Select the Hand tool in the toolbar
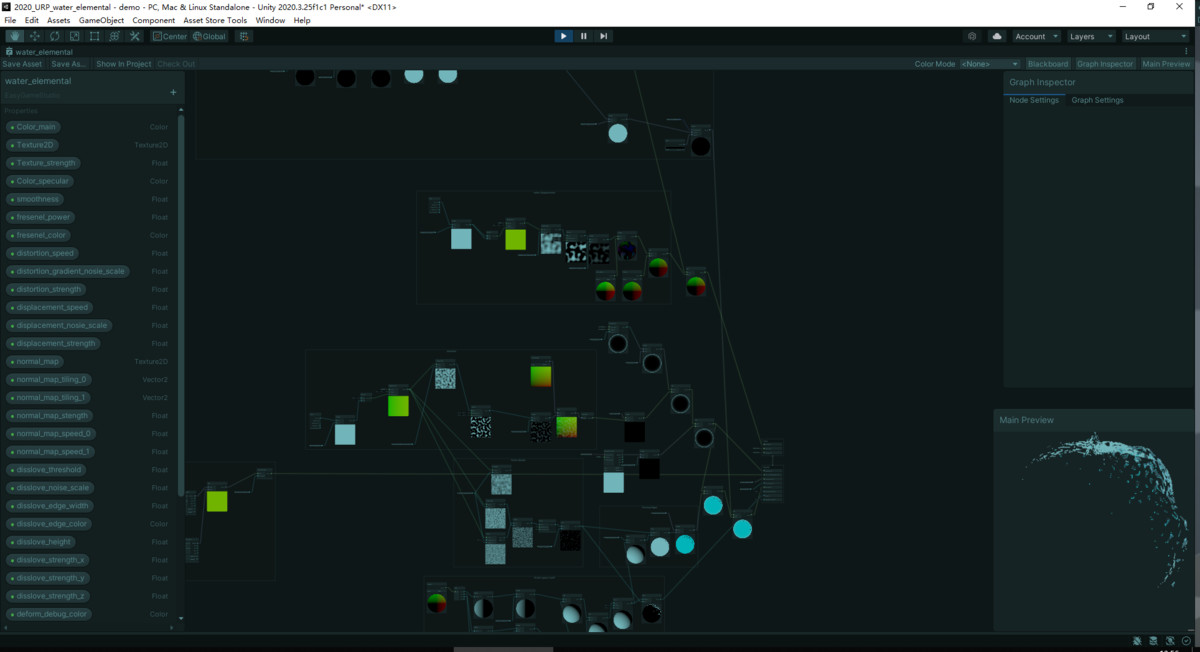Screen dimensions: 1200x652 tap(14, 35)
